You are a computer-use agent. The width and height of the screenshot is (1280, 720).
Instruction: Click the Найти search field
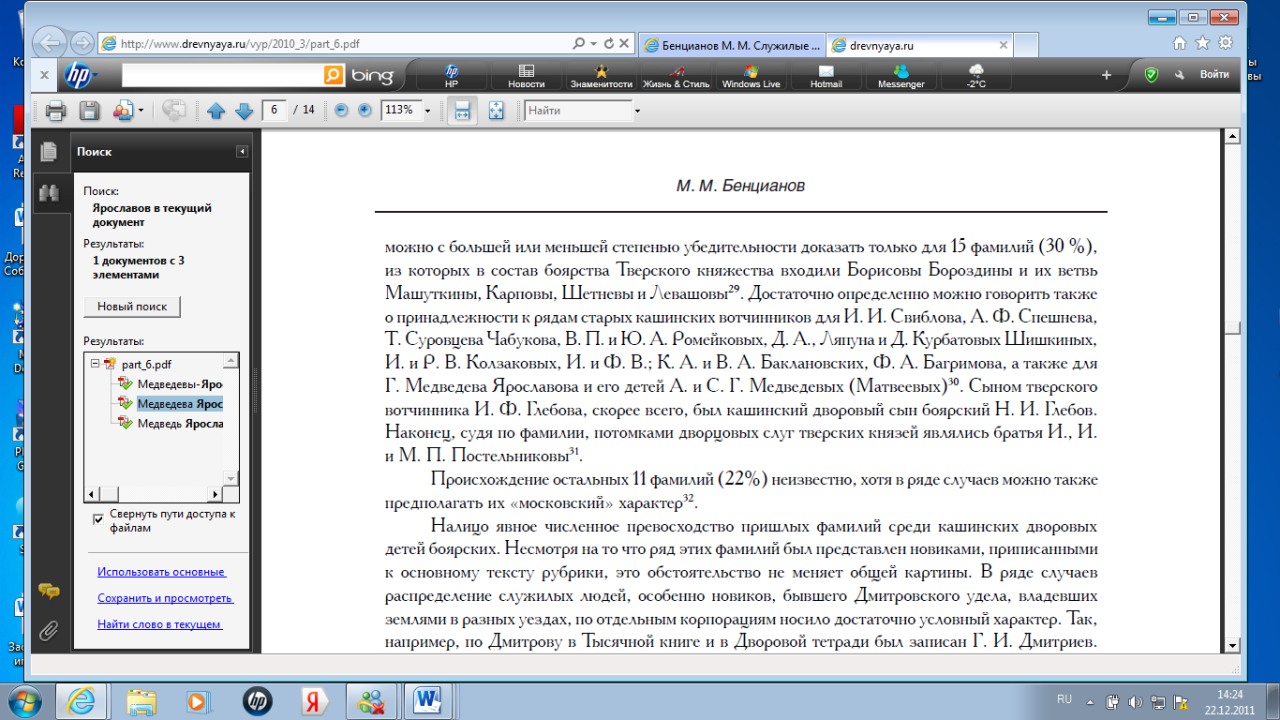pos(578,111)
